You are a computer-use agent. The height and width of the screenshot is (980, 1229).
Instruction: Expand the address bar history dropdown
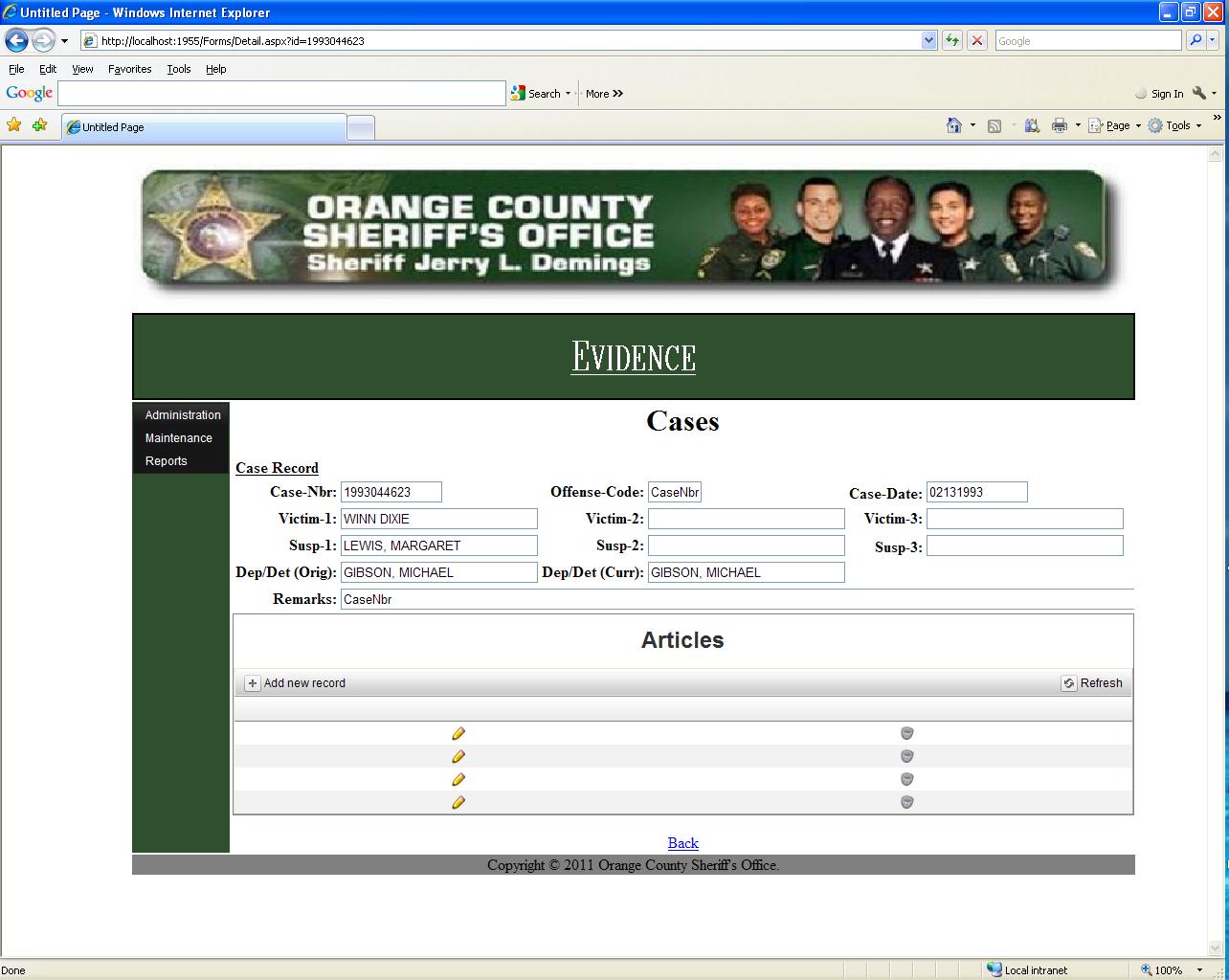[928, 41]
